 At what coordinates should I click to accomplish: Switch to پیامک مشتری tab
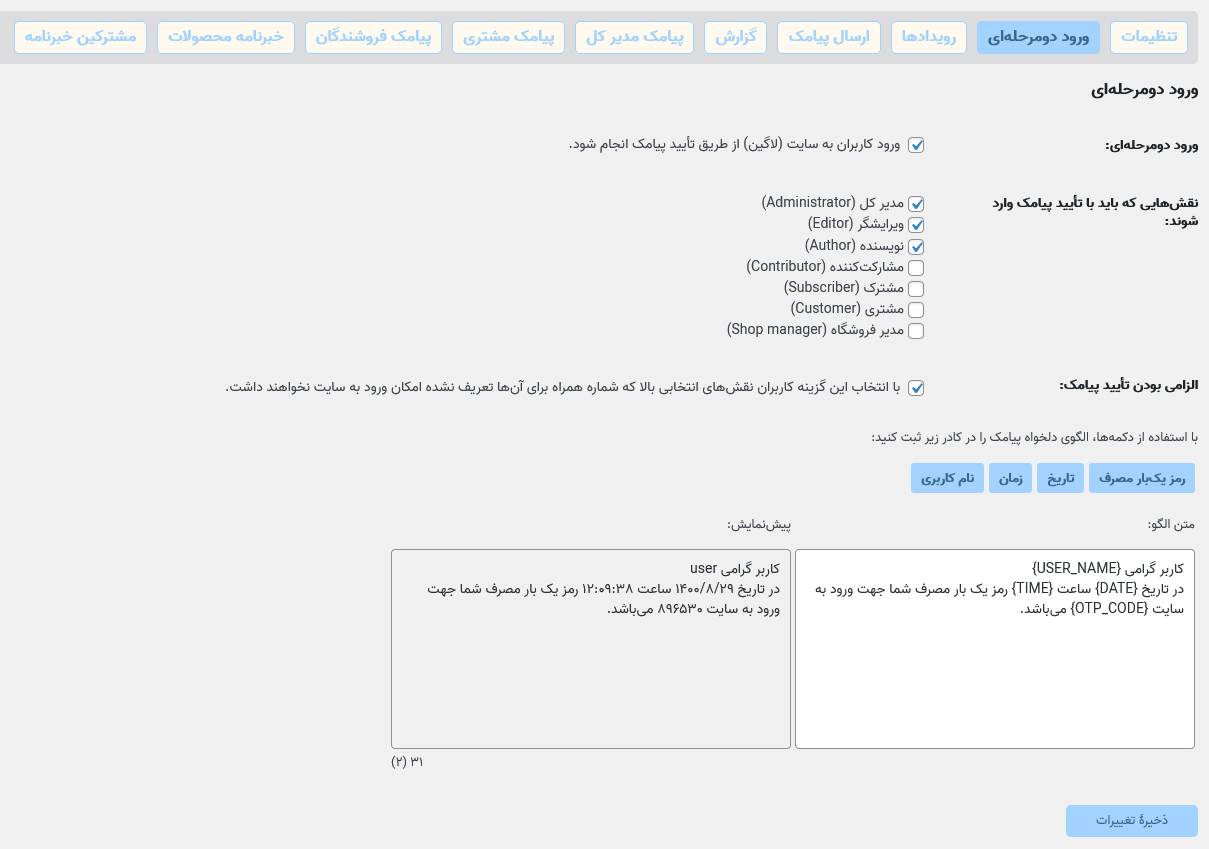508,37
